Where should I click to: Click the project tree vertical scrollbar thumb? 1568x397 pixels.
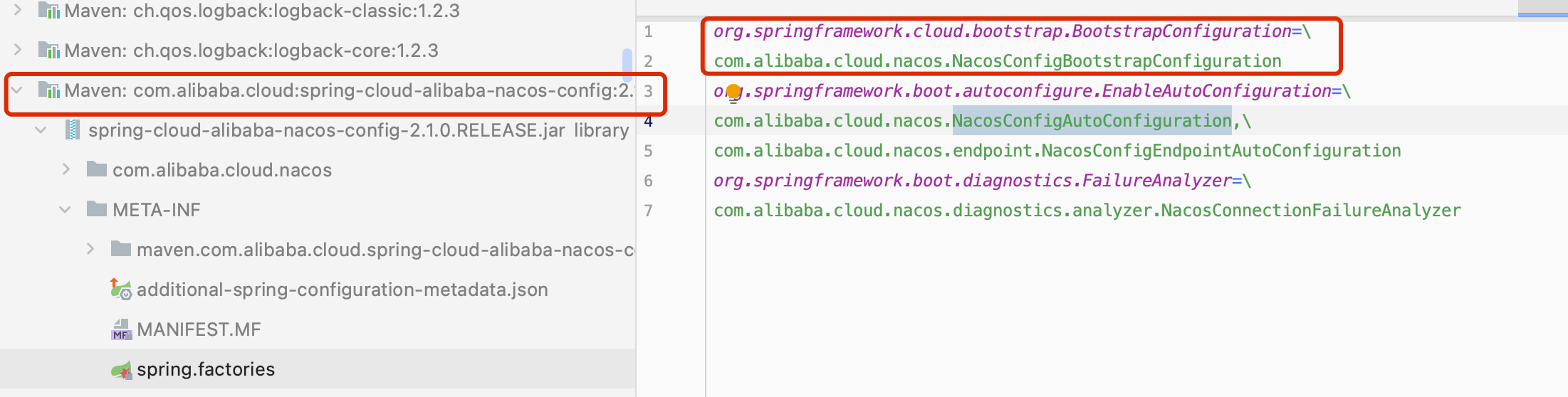point(627,64)
